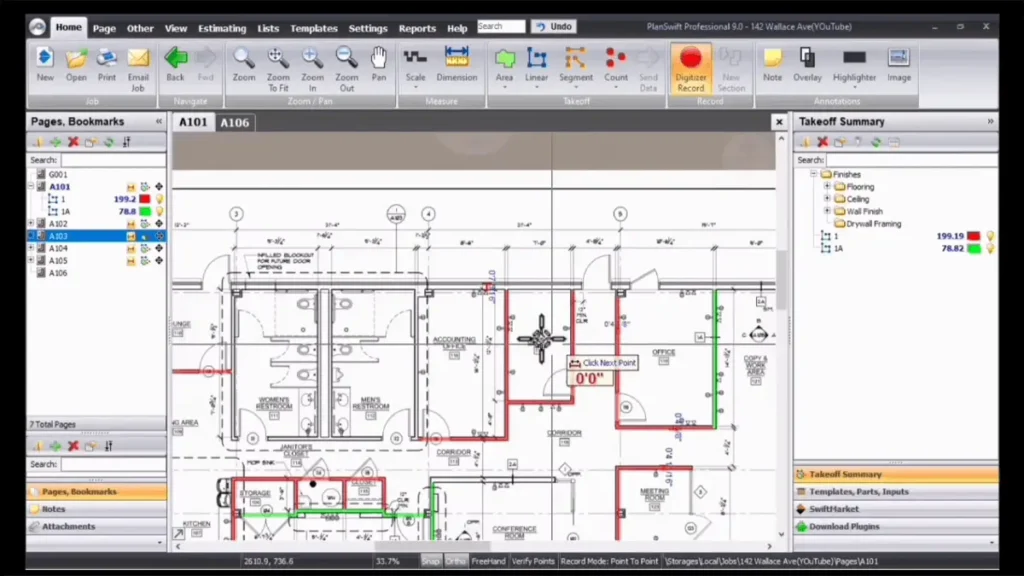The width and height of the screenshot is (1024, 576).
Task: Open Download Plugins panel
Action: pyautogui.click(x=895, y=526)
